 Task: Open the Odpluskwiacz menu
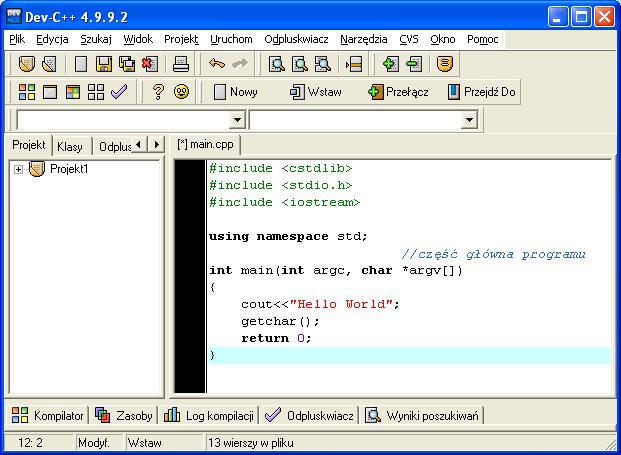tap(296, 39)
